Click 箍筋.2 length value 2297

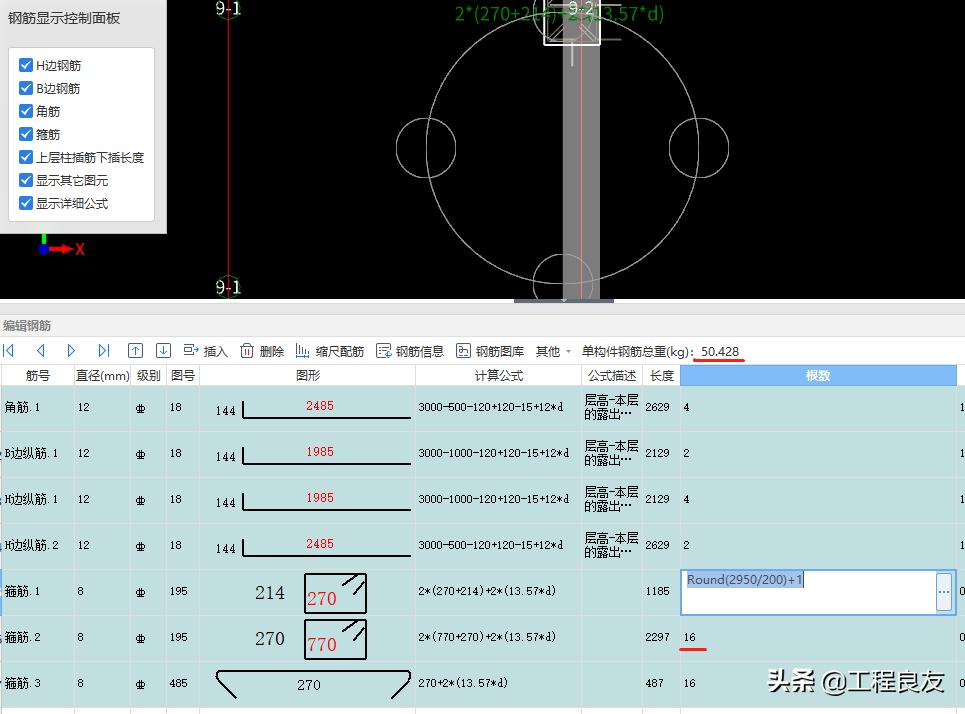pyautogui.click(x=657, y=638)
